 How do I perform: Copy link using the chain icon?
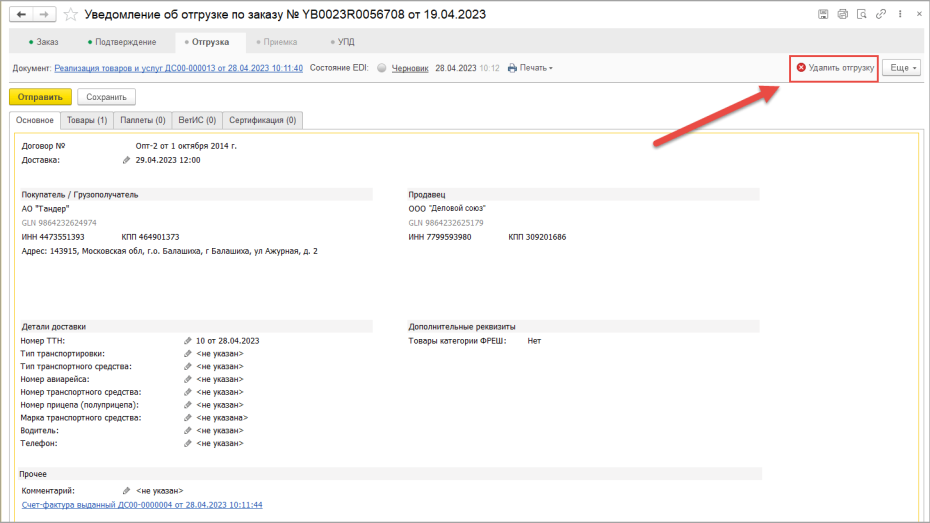881,14
